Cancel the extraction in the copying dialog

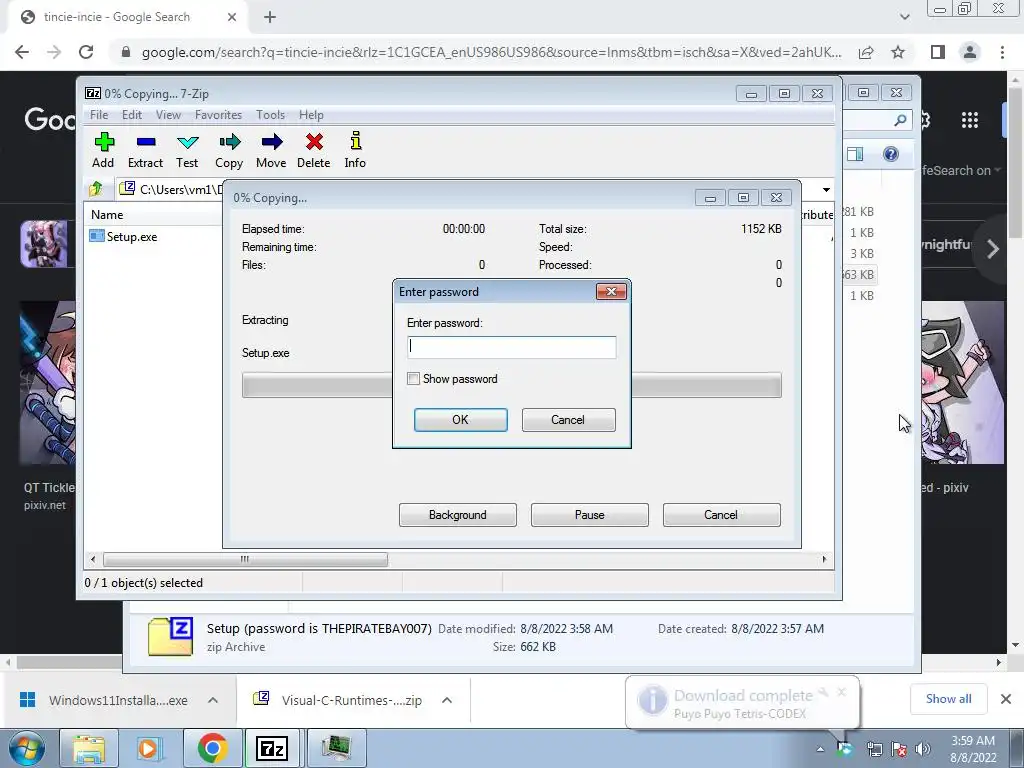pos(722,515)
